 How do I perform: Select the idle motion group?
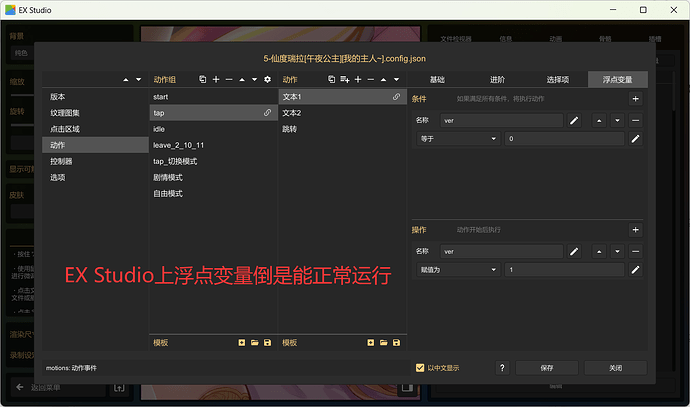(x=213, y=129)
